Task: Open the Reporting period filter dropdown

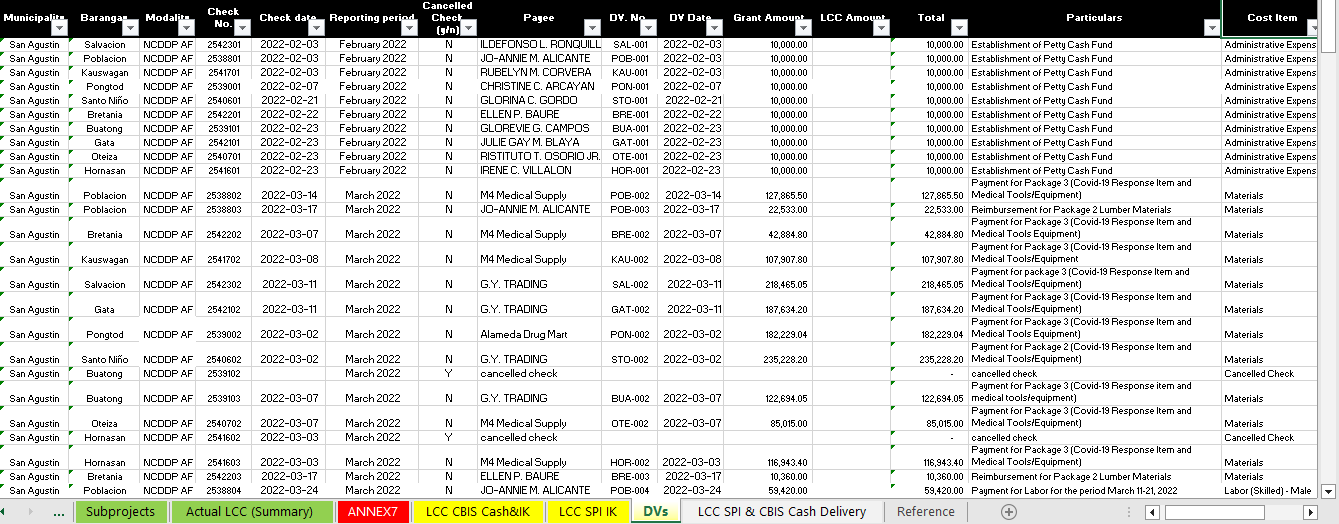Action: click(409, 29)
